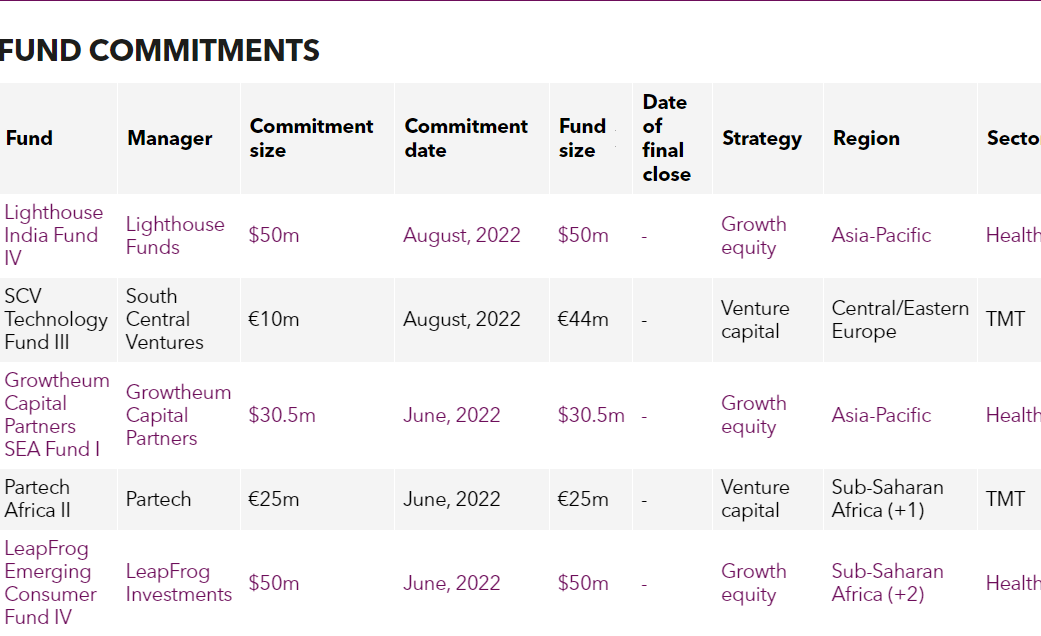The width and height of the screenshot is (1041, 636).
Task: Click the LeapFrog Investments manager link
Action: click(178, 583)
